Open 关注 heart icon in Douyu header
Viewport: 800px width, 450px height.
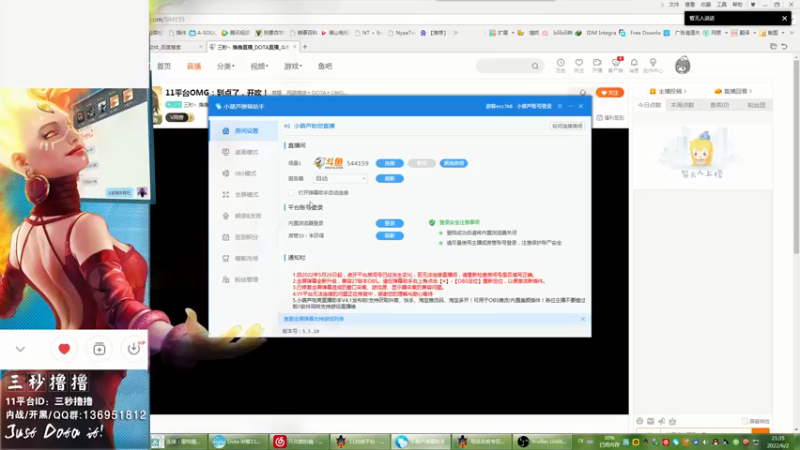tap(579, 65)
